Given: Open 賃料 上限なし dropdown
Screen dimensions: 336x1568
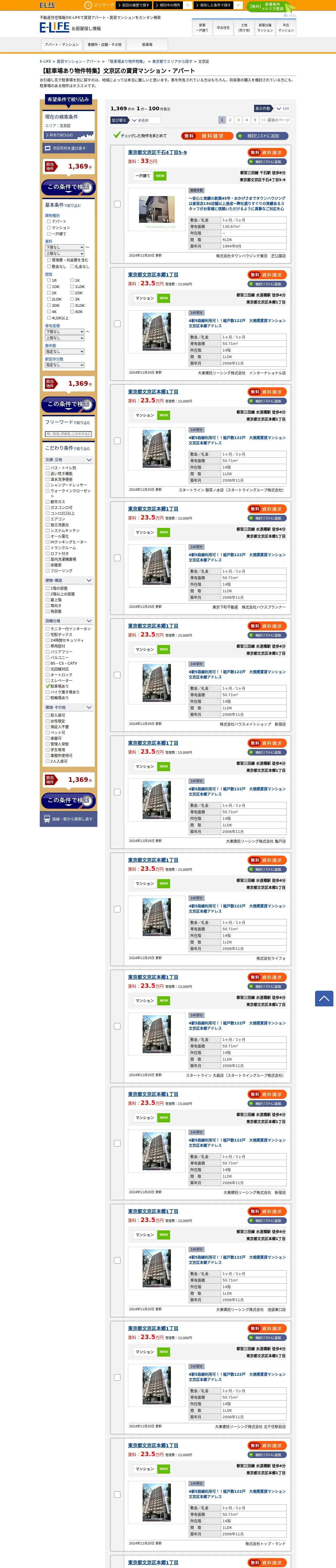Looking at the screenshot, I should 65,254.
